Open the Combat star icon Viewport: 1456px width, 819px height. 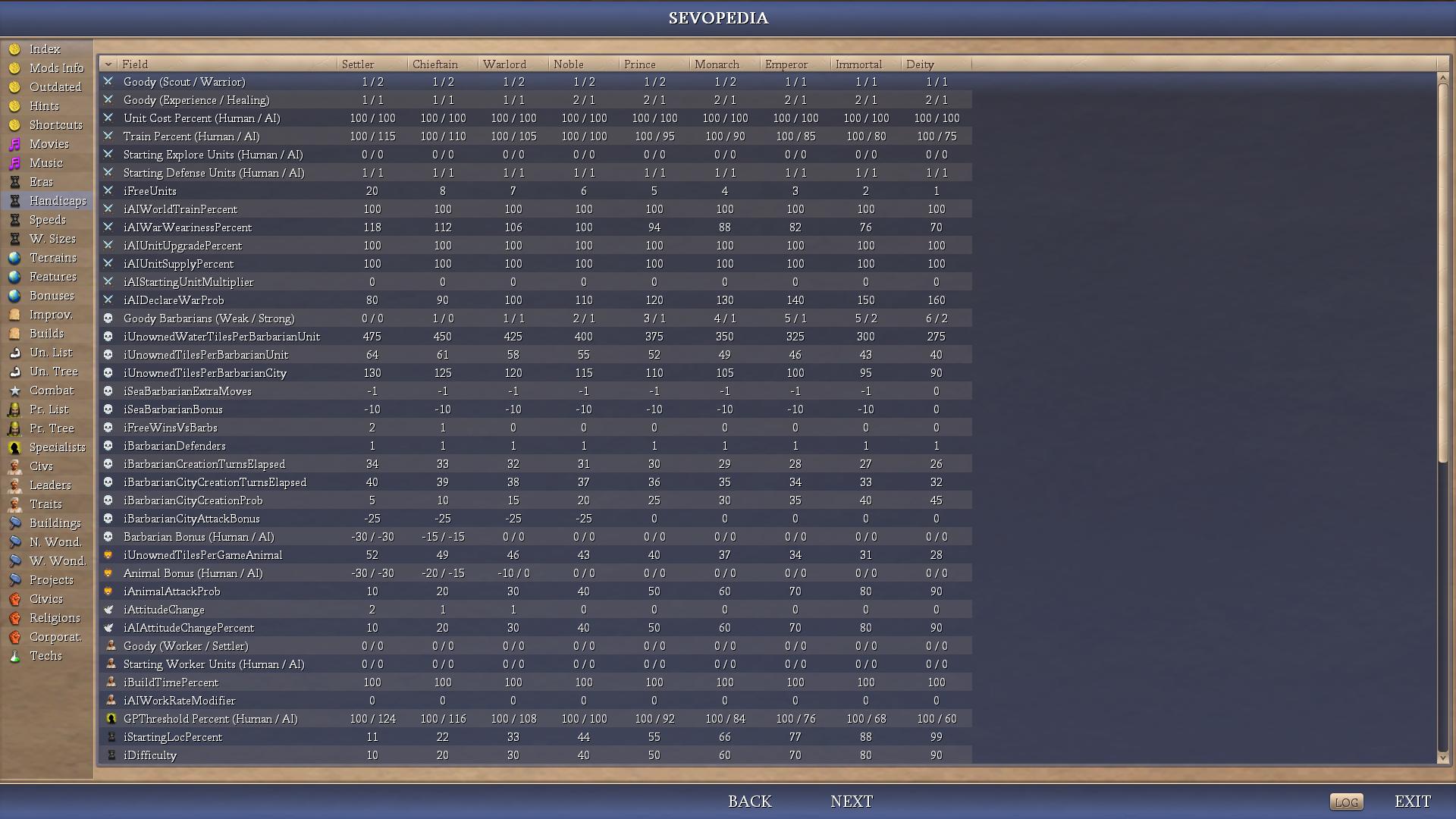click(14, 391)
